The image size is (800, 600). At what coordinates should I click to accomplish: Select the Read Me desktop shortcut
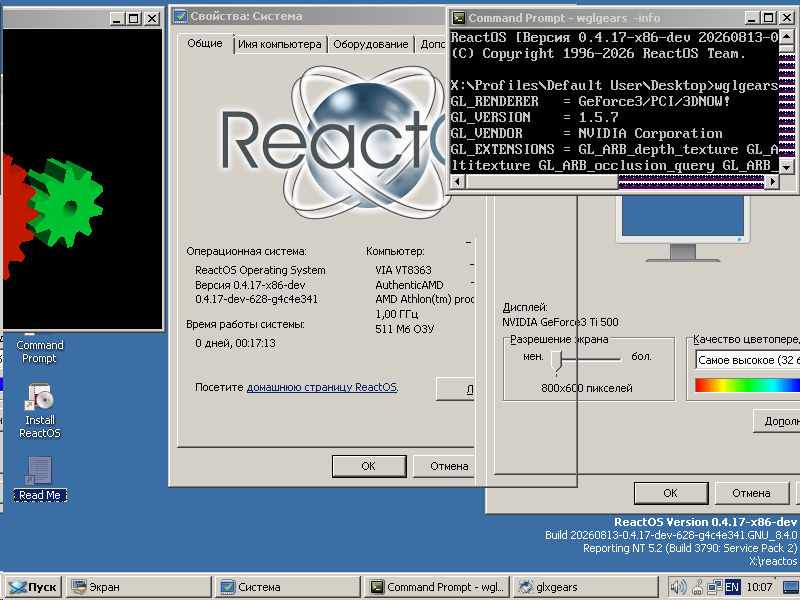point(39,479)
